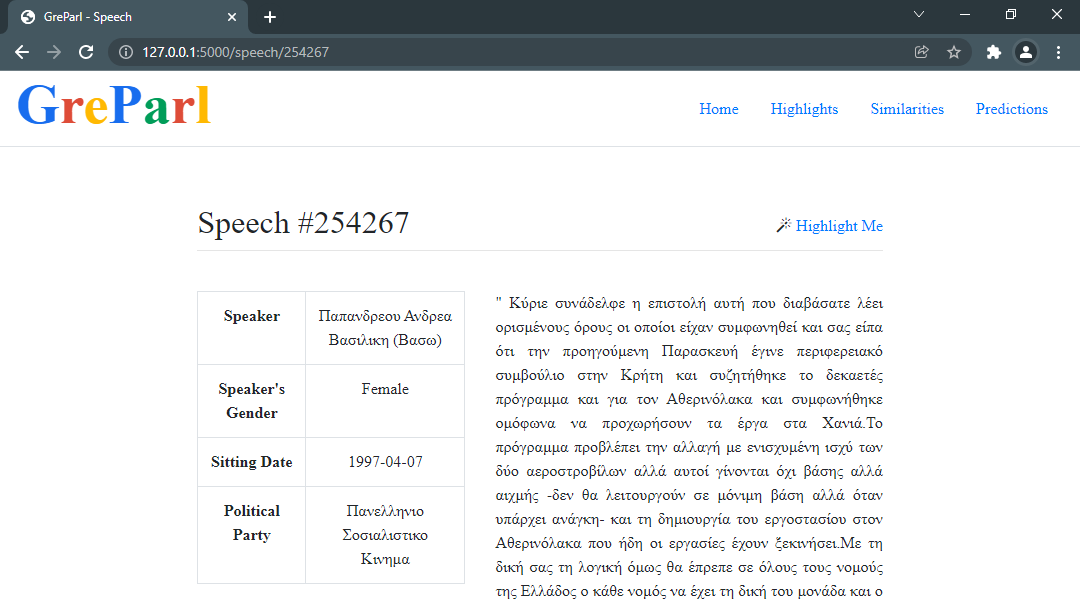Open the Highlights page
The height and width of the screenshot is (607, 1080).
point(804,109)
